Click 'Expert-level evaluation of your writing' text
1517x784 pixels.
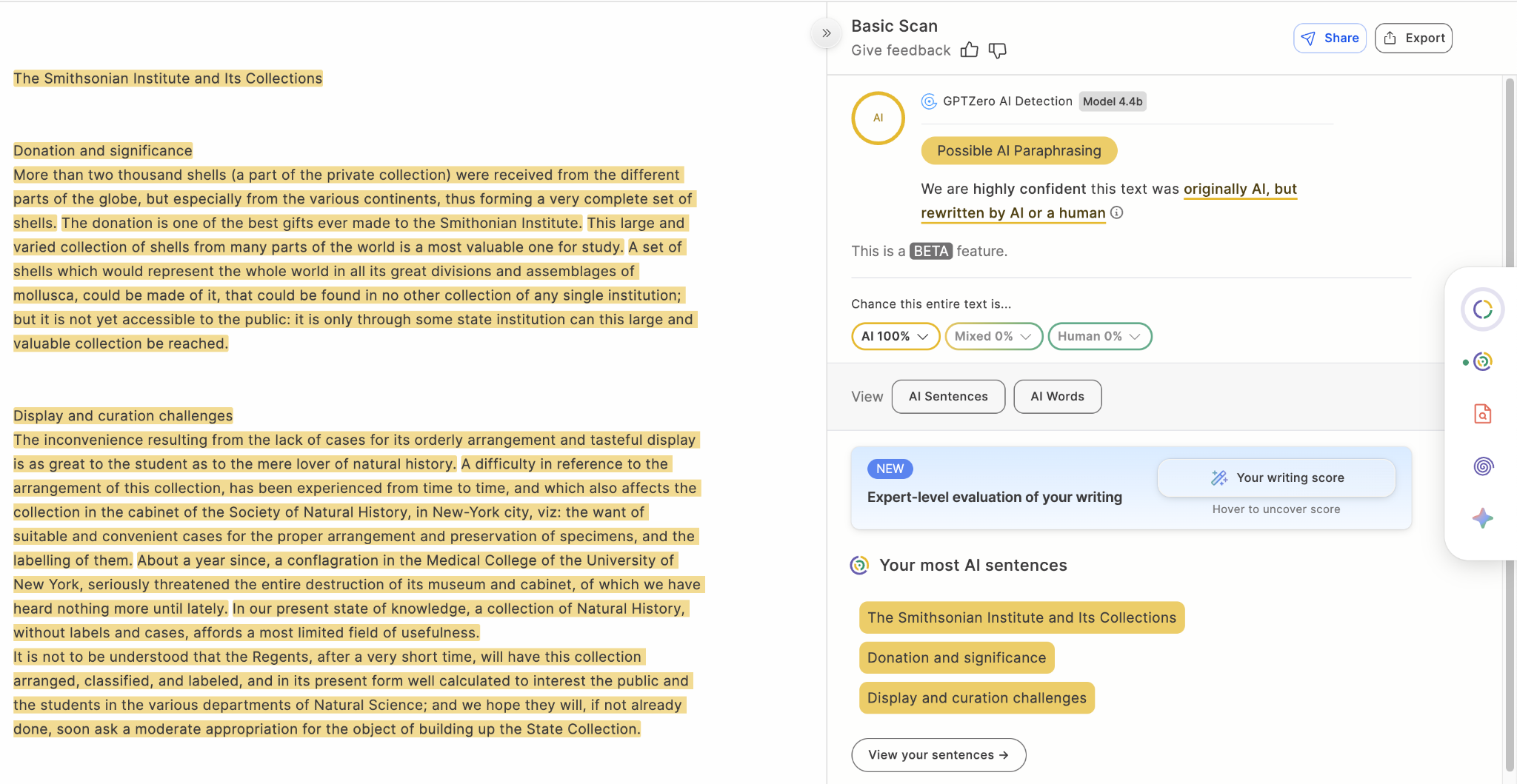coord(995,497)
